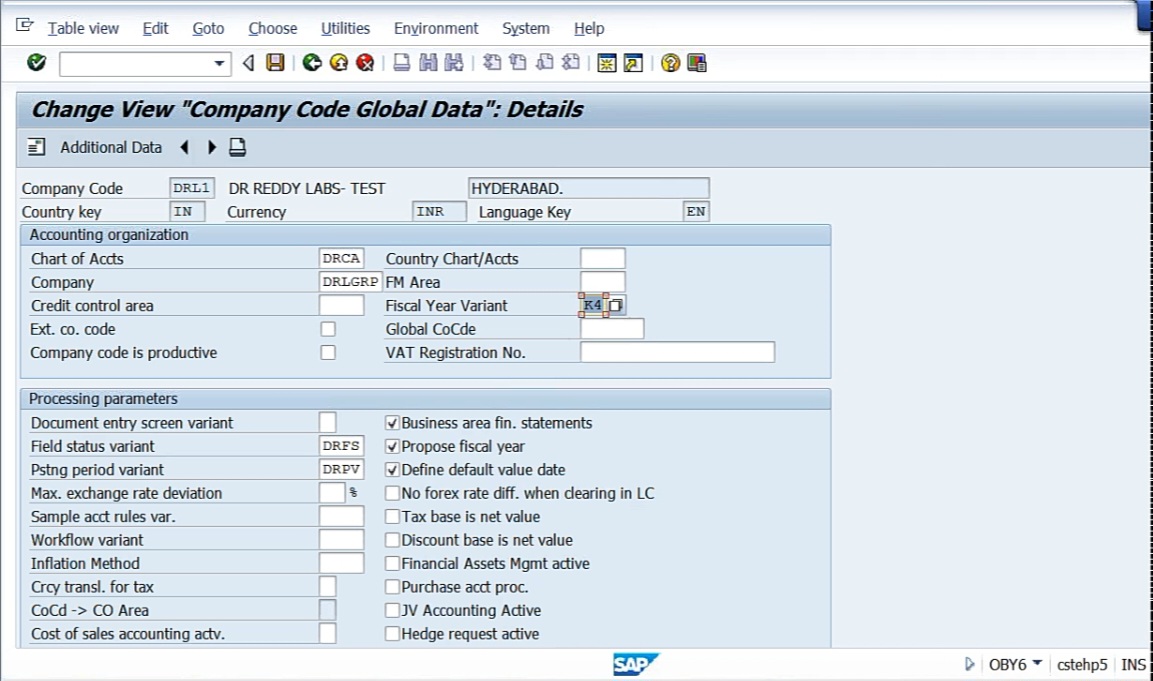Click the Print icon in standard toolbar
The width and height of the screenshot is (1153, 681).
(x=401, y=63)
